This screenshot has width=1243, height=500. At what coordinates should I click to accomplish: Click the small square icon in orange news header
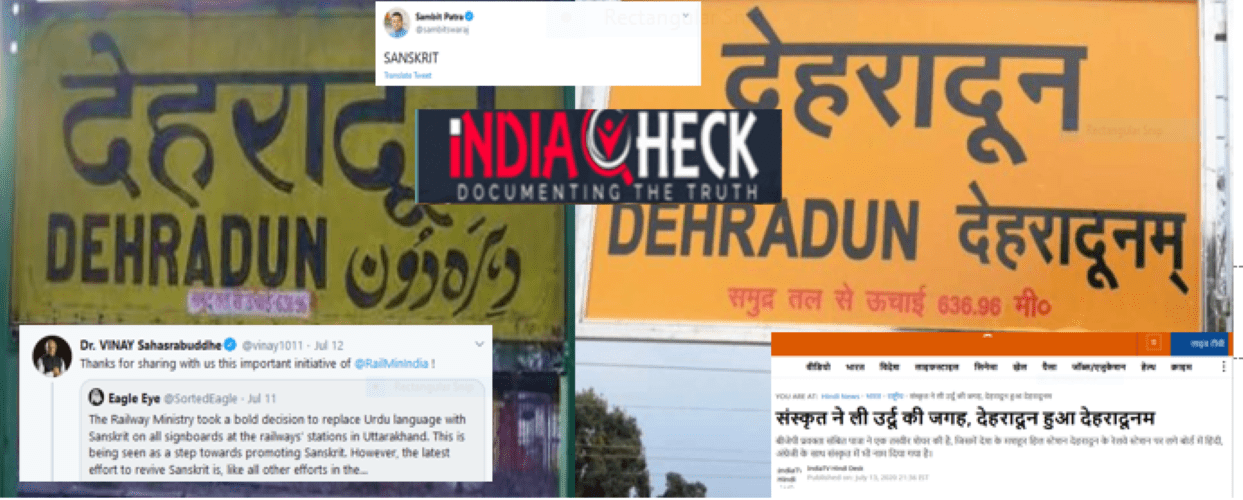(x=1153, y=342)
